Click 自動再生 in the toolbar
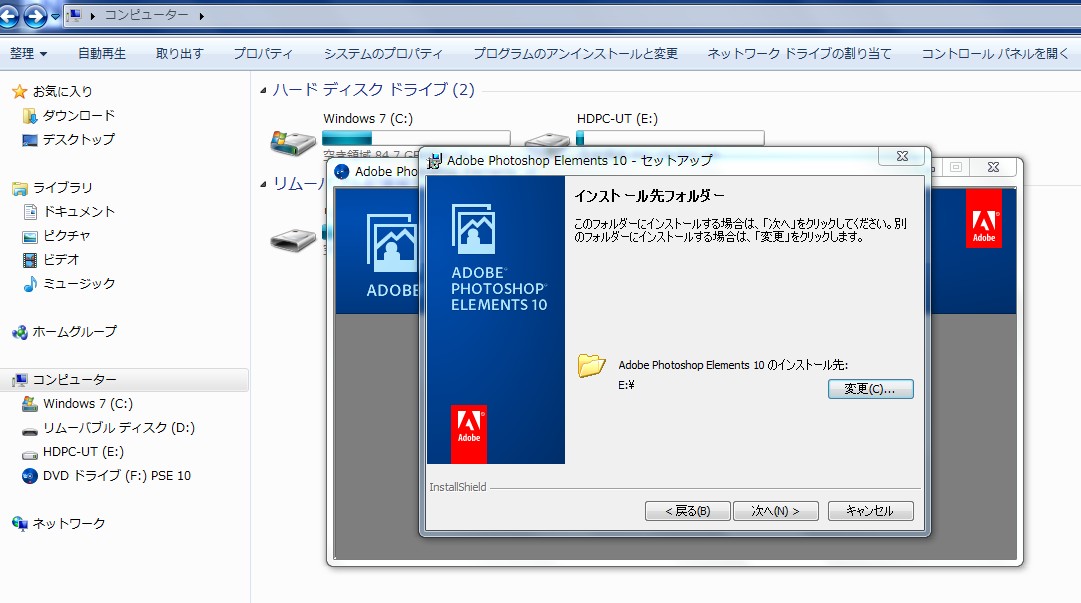The image size is (1081, 603). click(x=101, y=53)
